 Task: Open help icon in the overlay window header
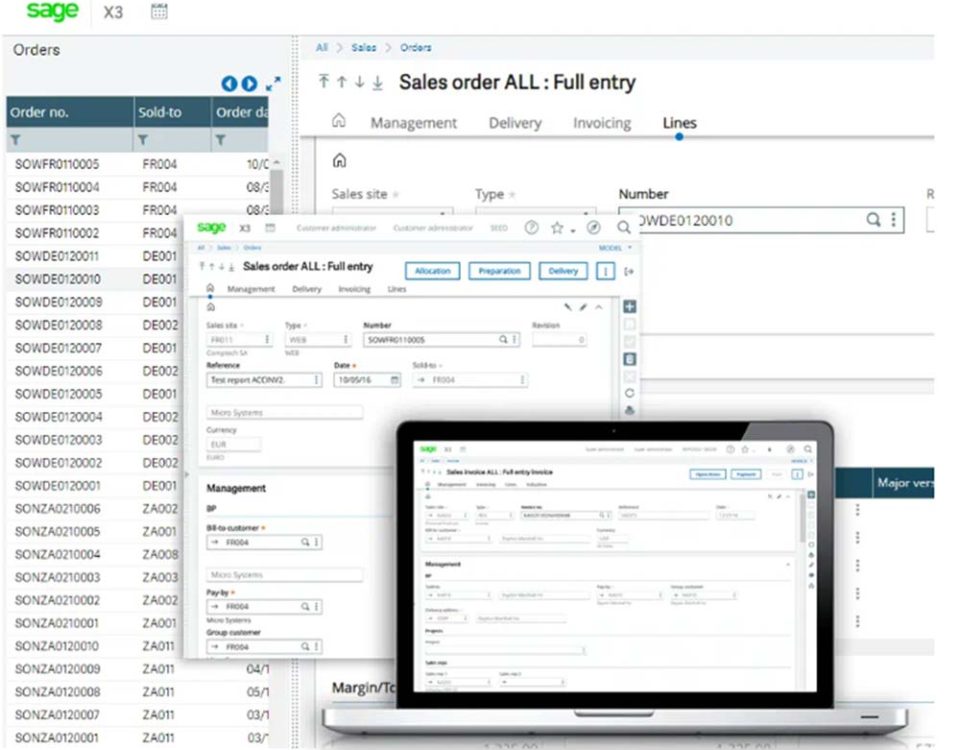531,228
